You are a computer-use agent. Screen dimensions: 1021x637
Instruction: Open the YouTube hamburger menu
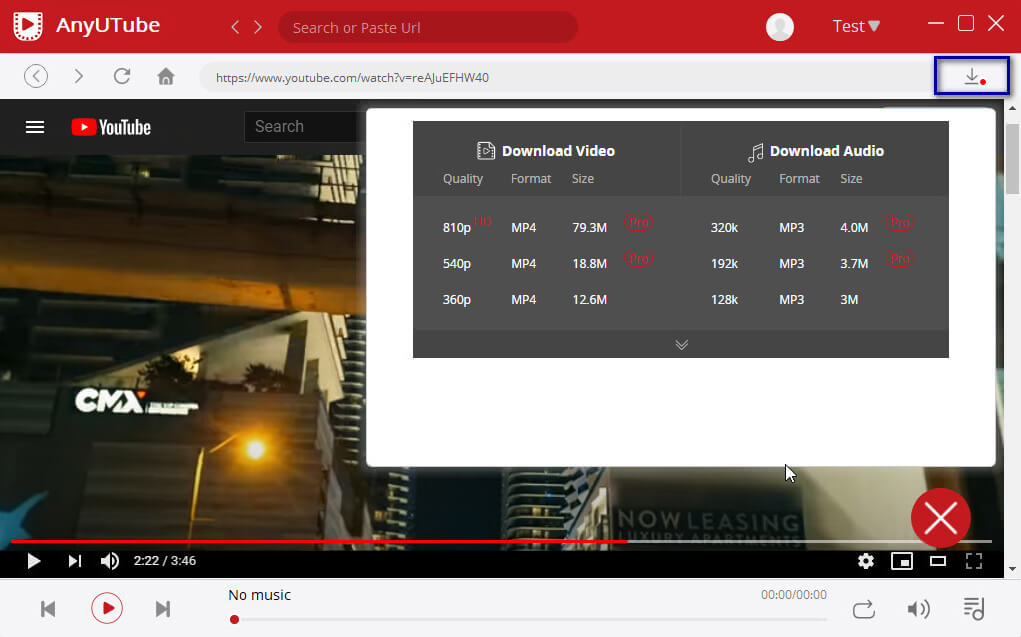[35, 127]
